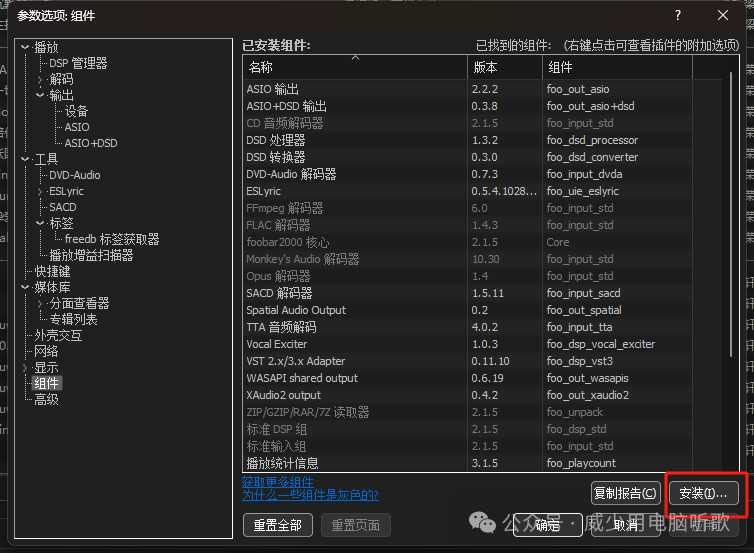Select 快捷键 in the sidebar tree
754x553 pixels.
point(52,271)
